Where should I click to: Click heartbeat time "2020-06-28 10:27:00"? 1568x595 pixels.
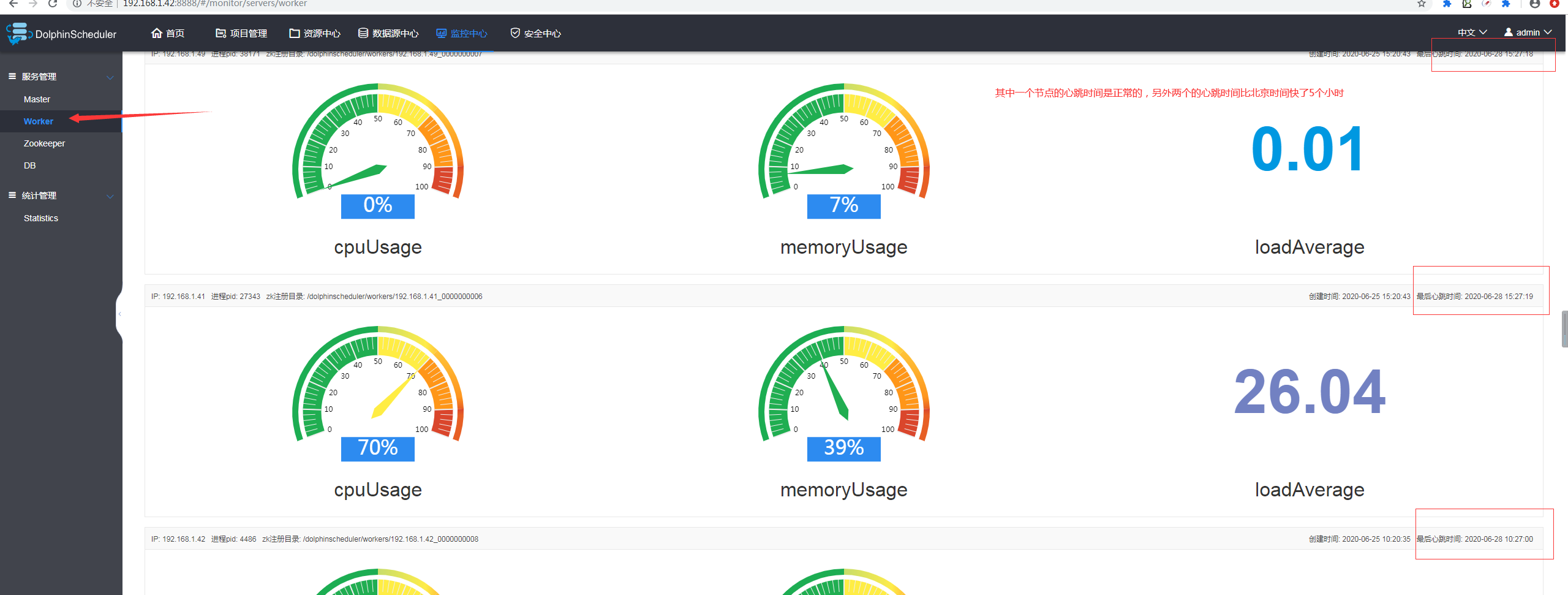pos(1499,539)
